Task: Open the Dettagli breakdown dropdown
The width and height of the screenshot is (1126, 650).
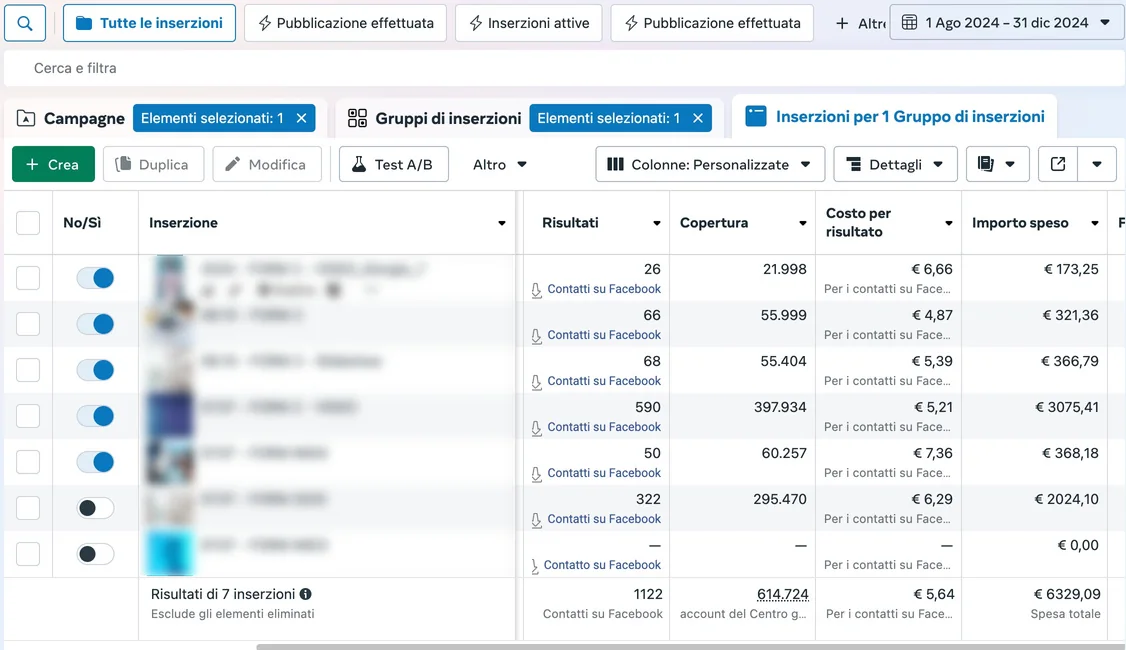Action: click(895, 164)
